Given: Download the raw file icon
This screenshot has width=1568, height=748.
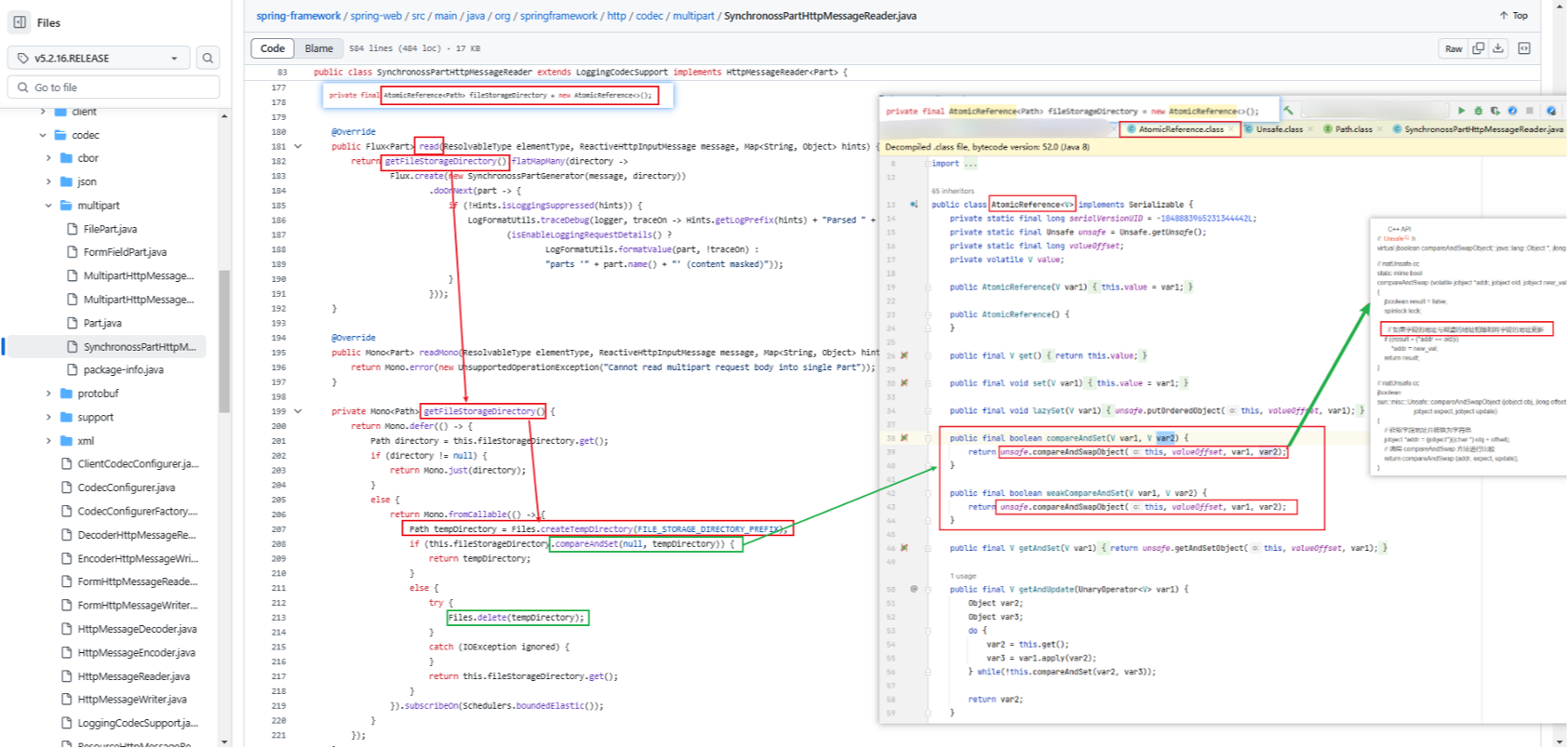Looking at the screenshot, I should click(1498, 48).
